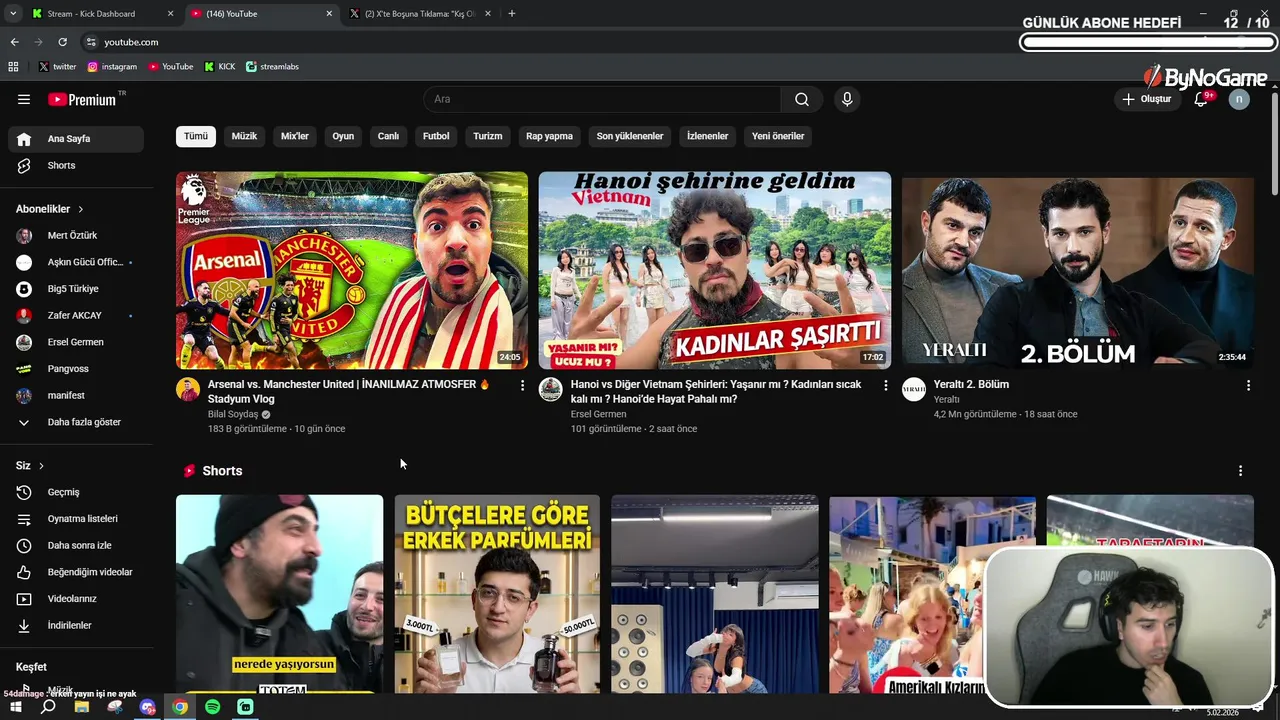Open options for the Arsenal vs. Manchester United video

tap(522, 385)
